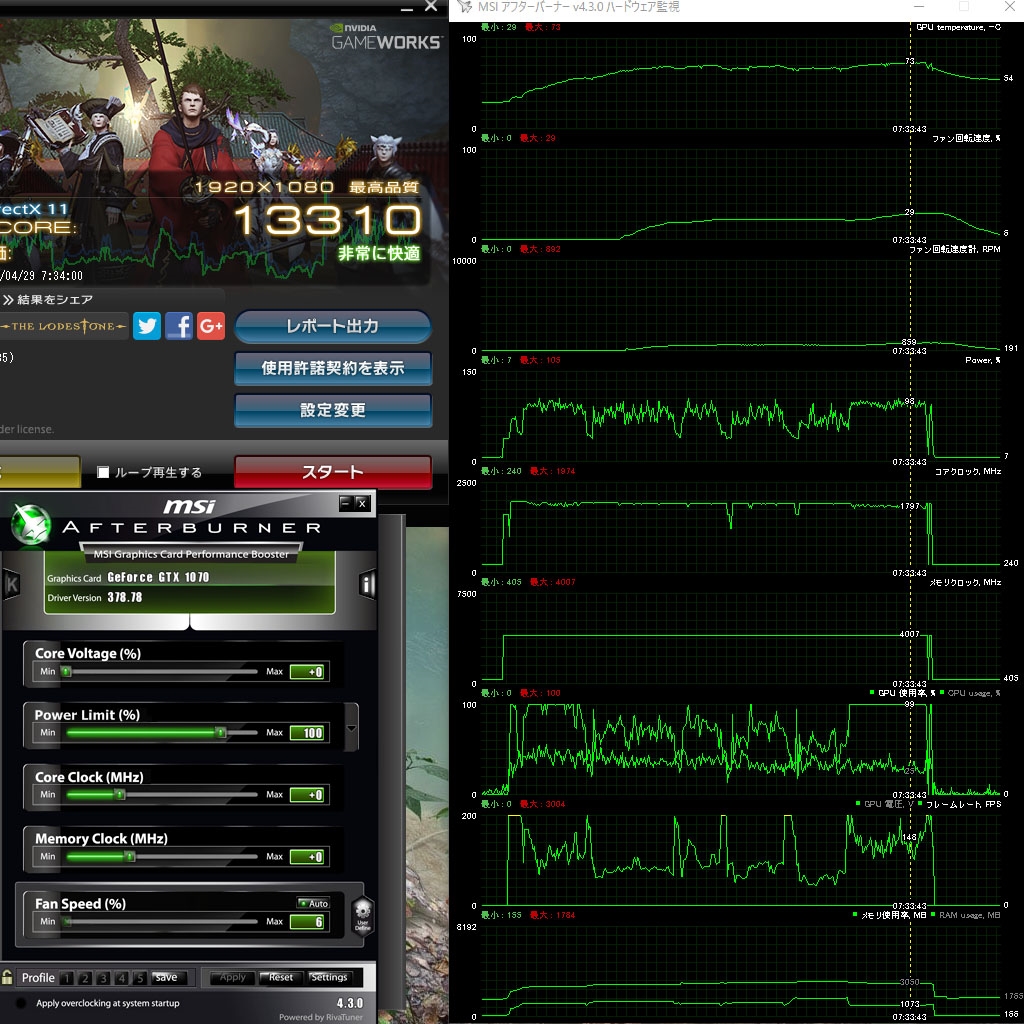Reset Afterburner to default values
The image size is (1024, 1024).
(281, 978)
